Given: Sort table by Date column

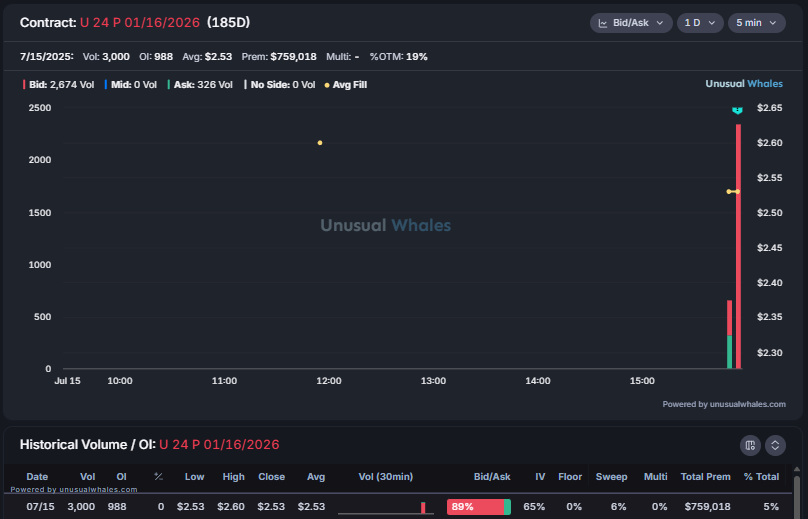Looking at the screenshot, I should click(x=37, y=477).
